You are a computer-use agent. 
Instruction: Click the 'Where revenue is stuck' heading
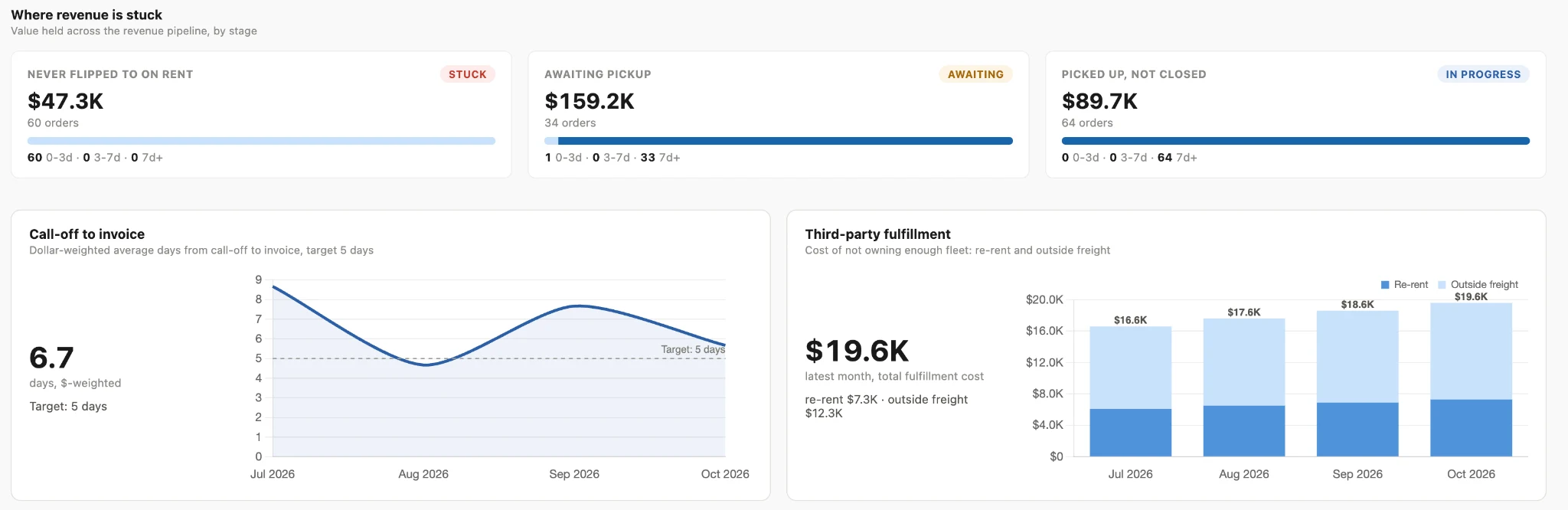(87, 15)
